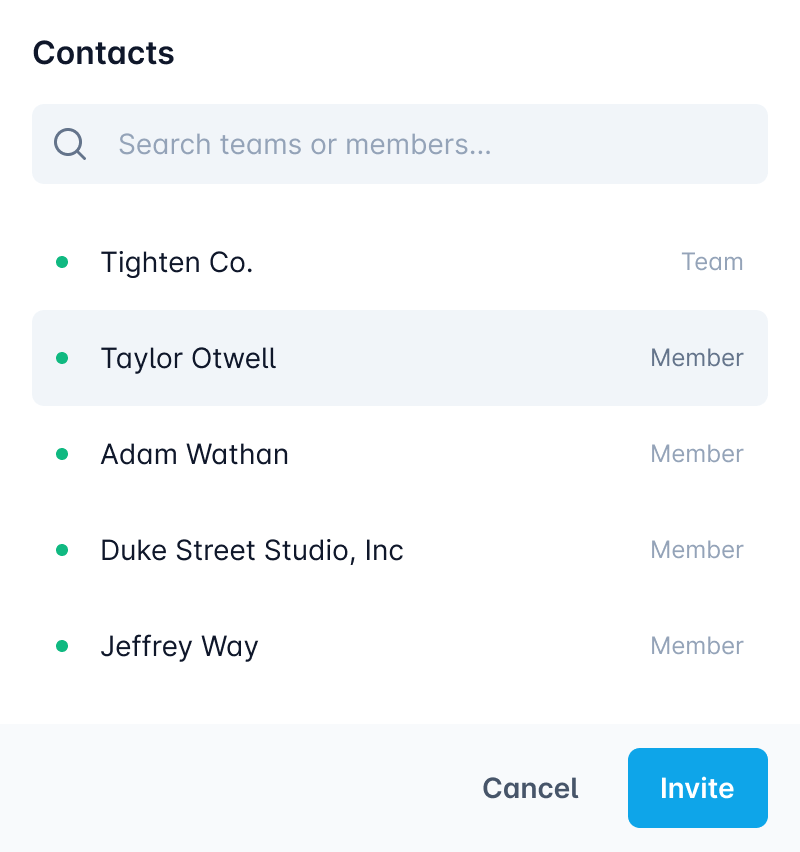This screenshot has height=852, width=800.
Task: Click the Member label for Jeffrey Way
Action: tap(697, 646)
